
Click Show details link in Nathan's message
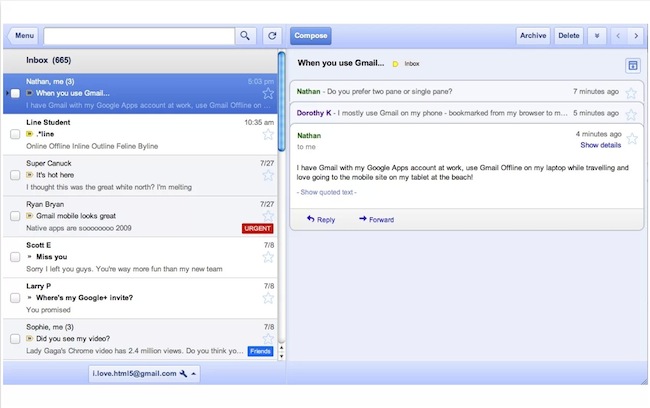[600, 145]
